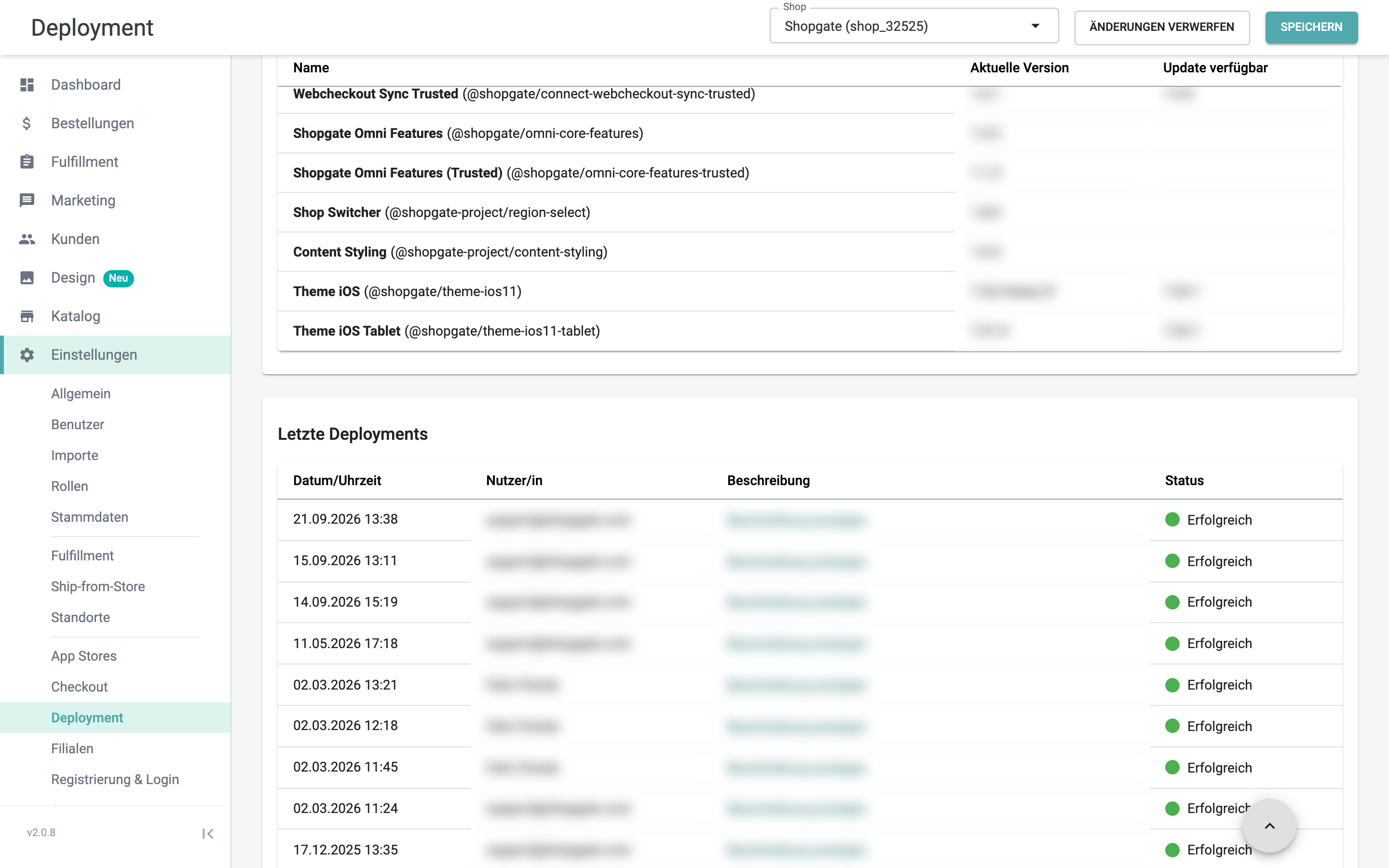Viewport: 1389px width, 868px height.
Task: Open Checkout settings page
Action: coord(79,687)
